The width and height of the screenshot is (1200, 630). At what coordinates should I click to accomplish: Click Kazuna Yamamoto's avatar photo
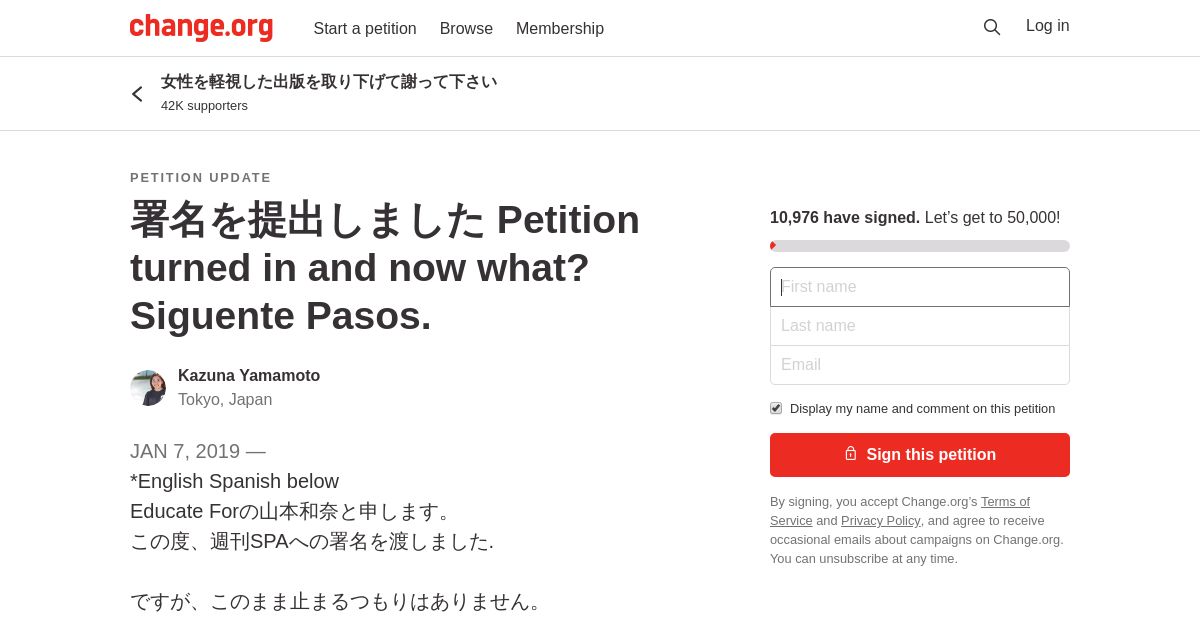point(148,388)
